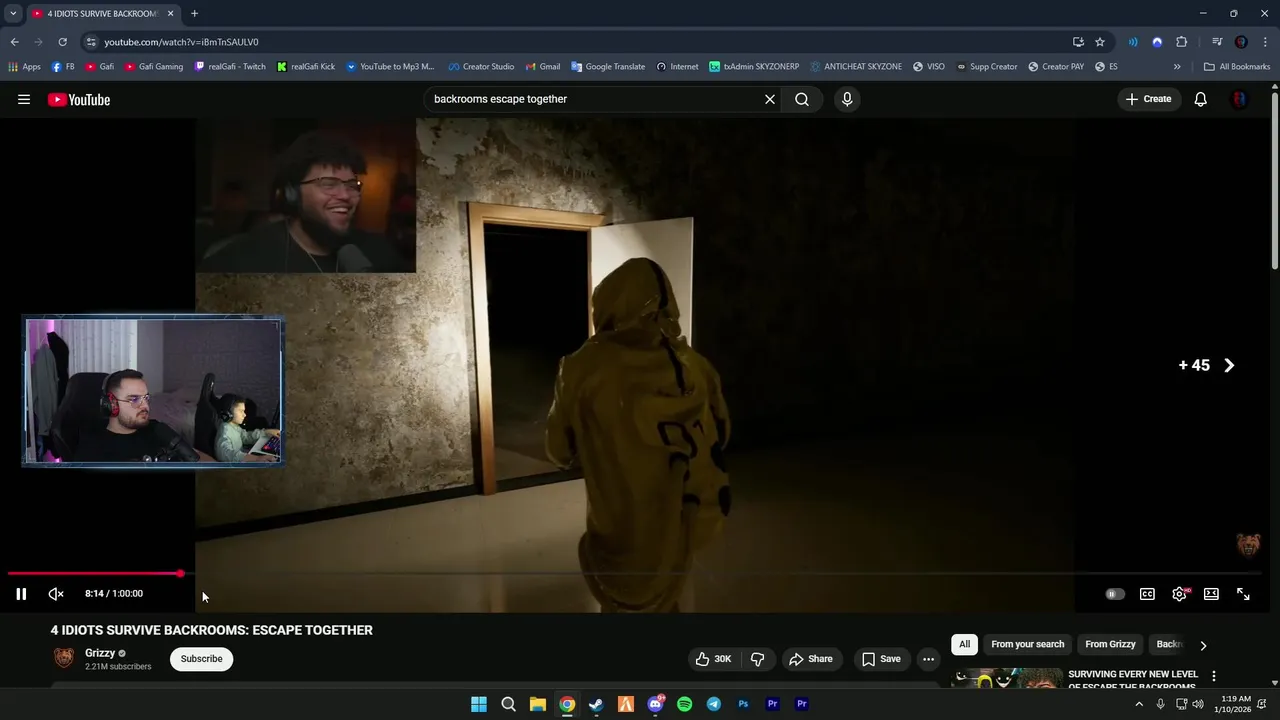This screenshot has width=1280, height=720.
Task: Open the Apps bookmark
Action: pos(24,67)
